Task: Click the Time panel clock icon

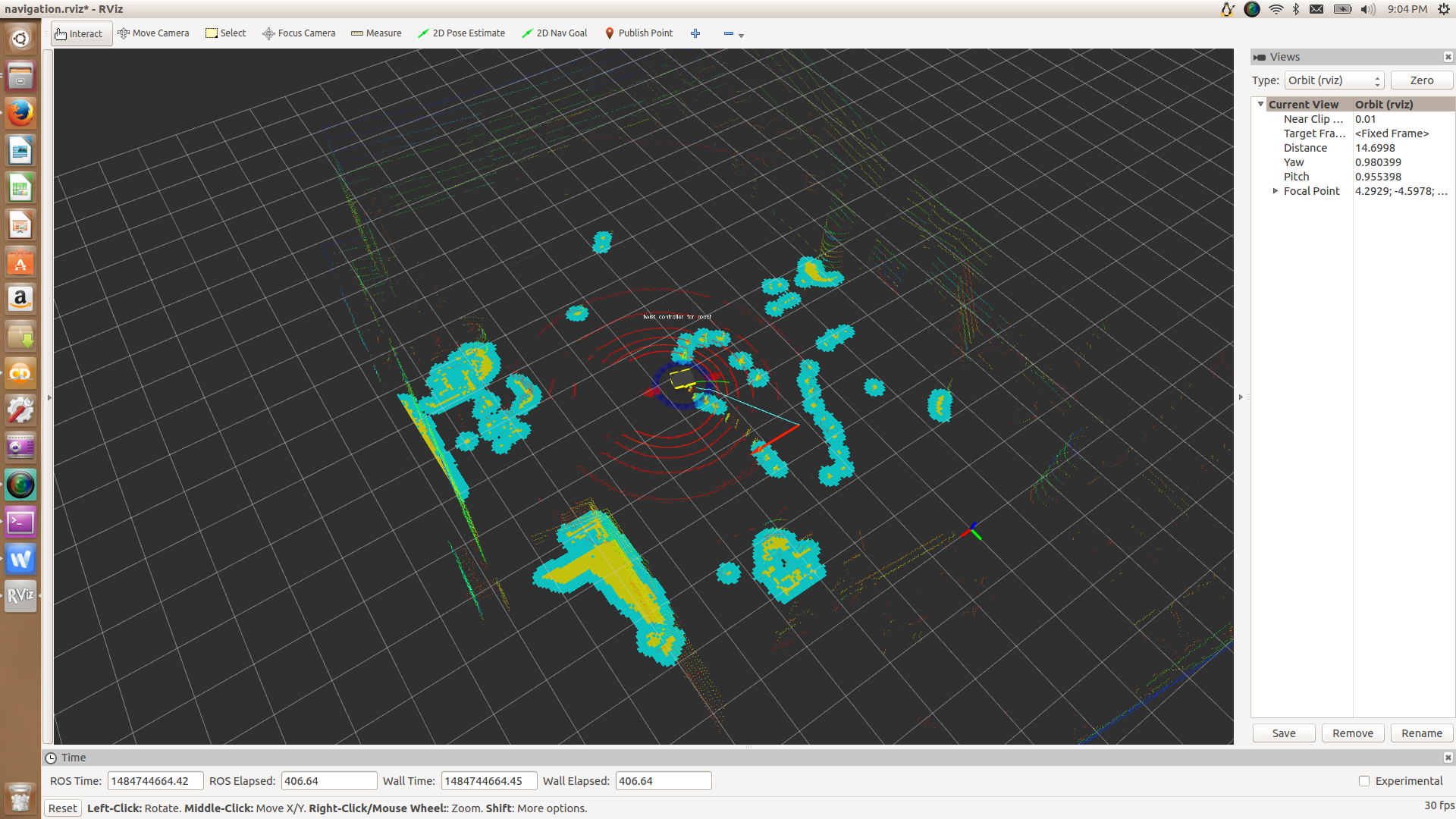Action: 51,758
